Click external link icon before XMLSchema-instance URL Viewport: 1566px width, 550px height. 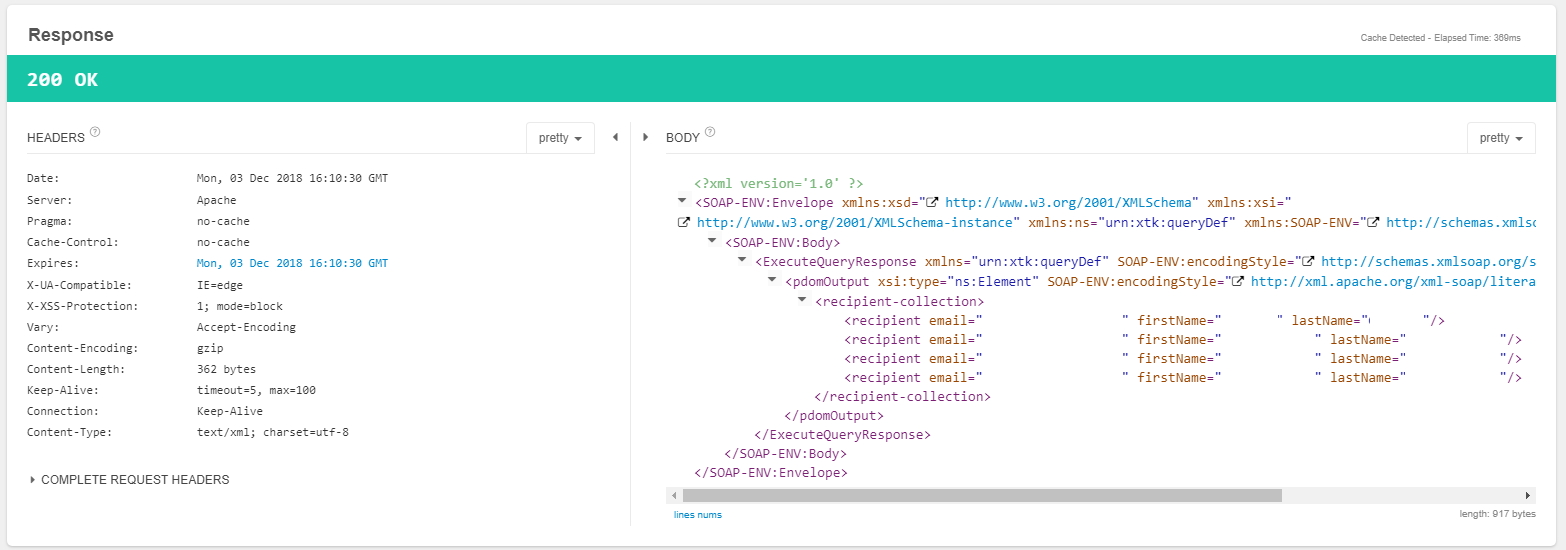point(683,222)
